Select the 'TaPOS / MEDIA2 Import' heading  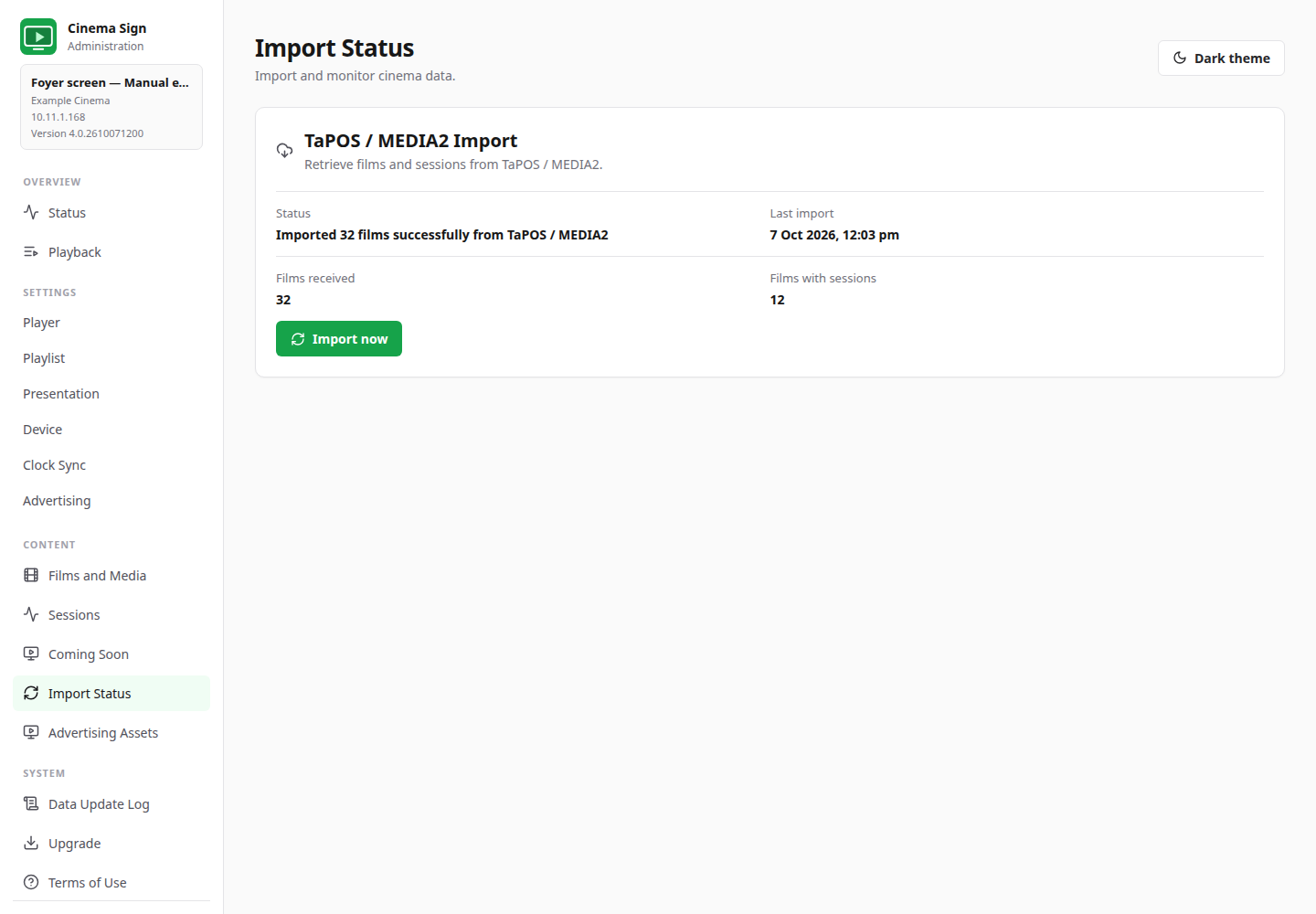coord(410,141)
